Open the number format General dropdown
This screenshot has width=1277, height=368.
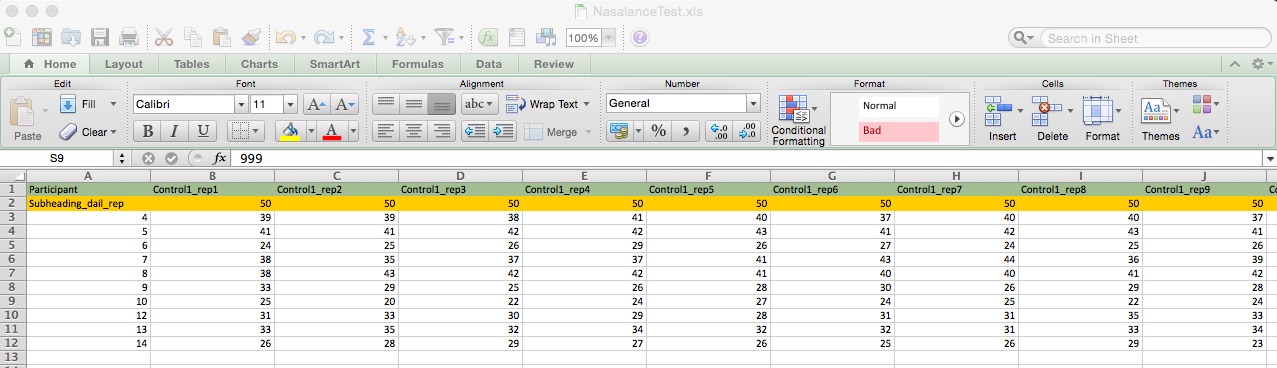coord(753,103)
